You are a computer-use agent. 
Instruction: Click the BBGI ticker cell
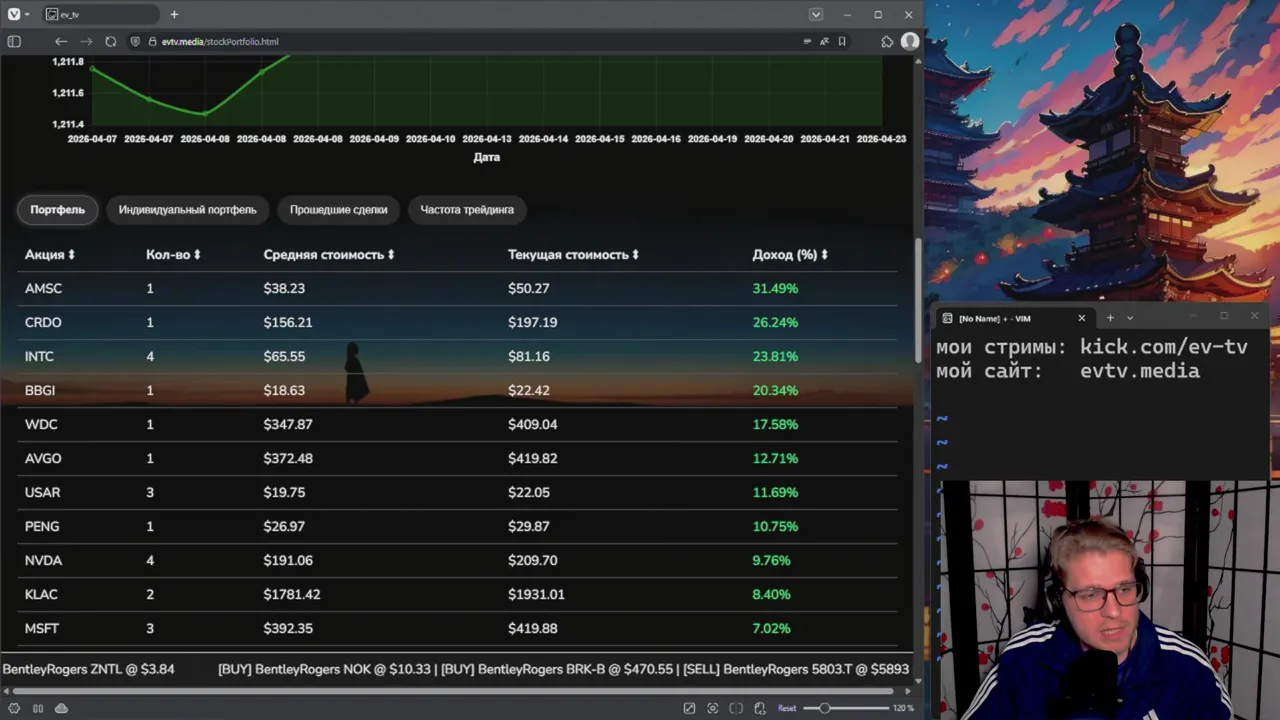coord(40,390)
